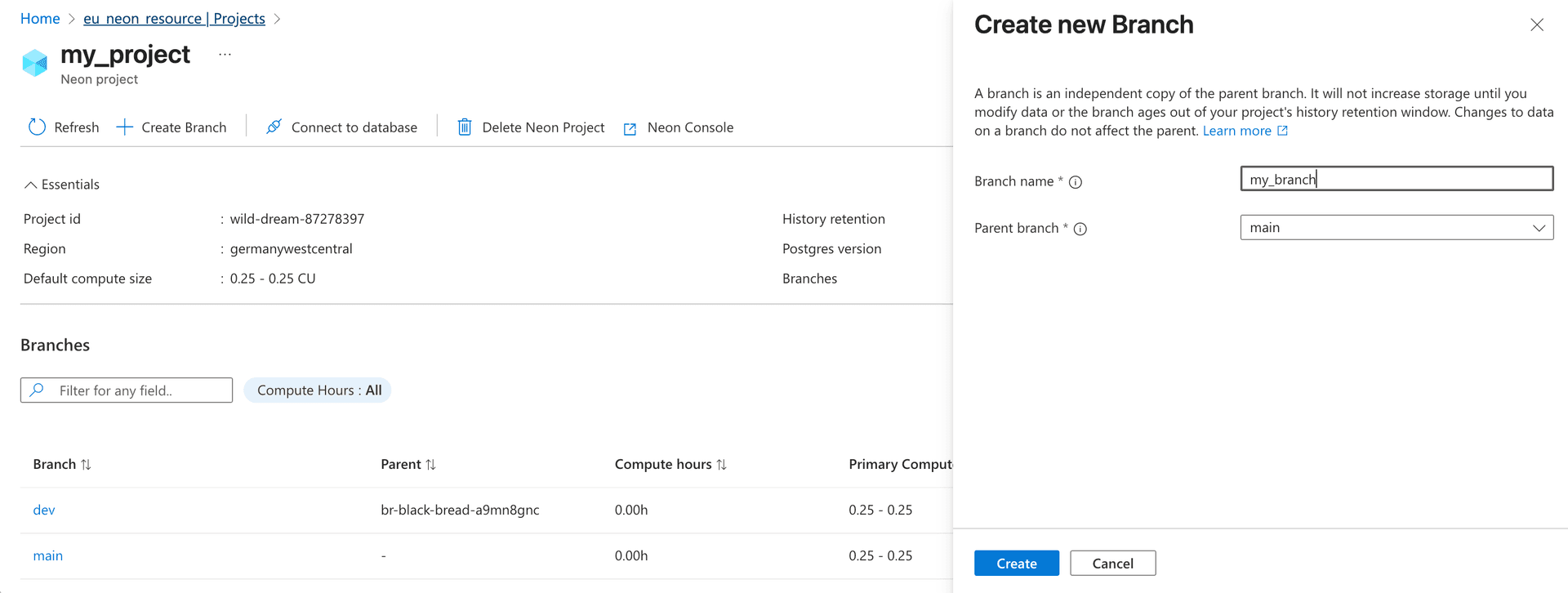Viewport: 1568px width, 593px height.
Task: Open the my_project ellipsis menu
Action: pos(225,55)
